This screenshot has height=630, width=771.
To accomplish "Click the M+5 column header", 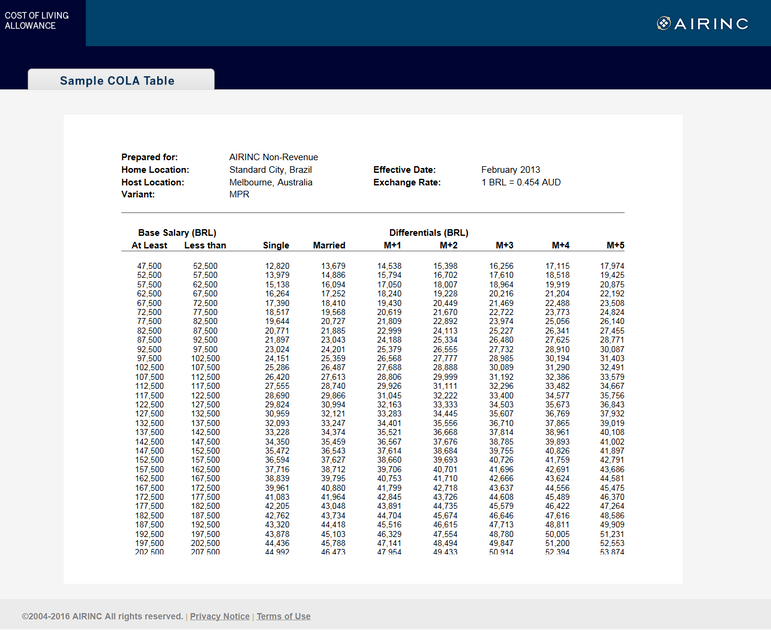I will coord(615,245).
